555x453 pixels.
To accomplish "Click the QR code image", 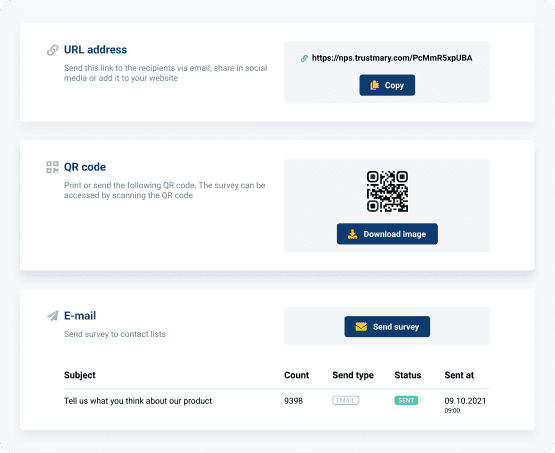I will pyautogui.click(x=387, y=191).
